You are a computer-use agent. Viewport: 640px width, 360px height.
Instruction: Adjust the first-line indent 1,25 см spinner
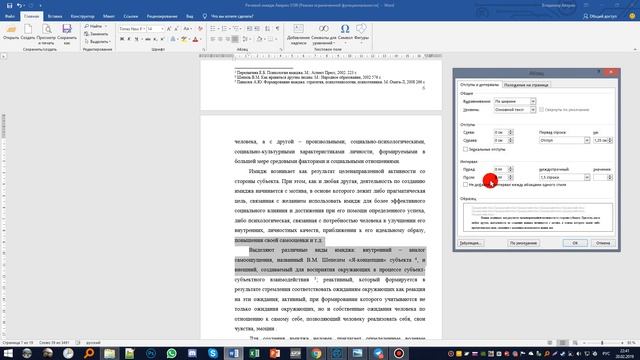[x=610, y=140]
